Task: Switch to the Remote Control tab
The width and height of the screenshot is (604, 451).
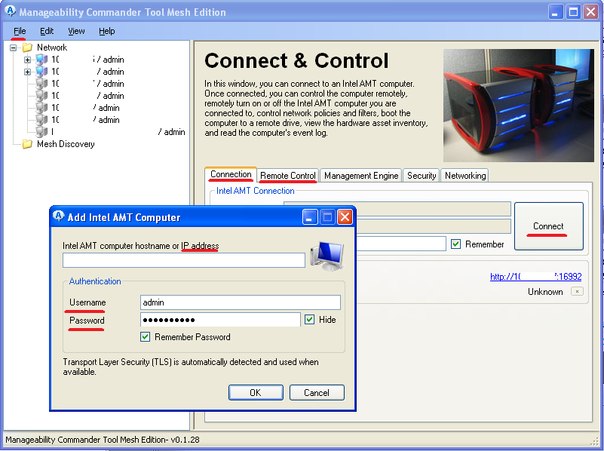Action: 288,176
